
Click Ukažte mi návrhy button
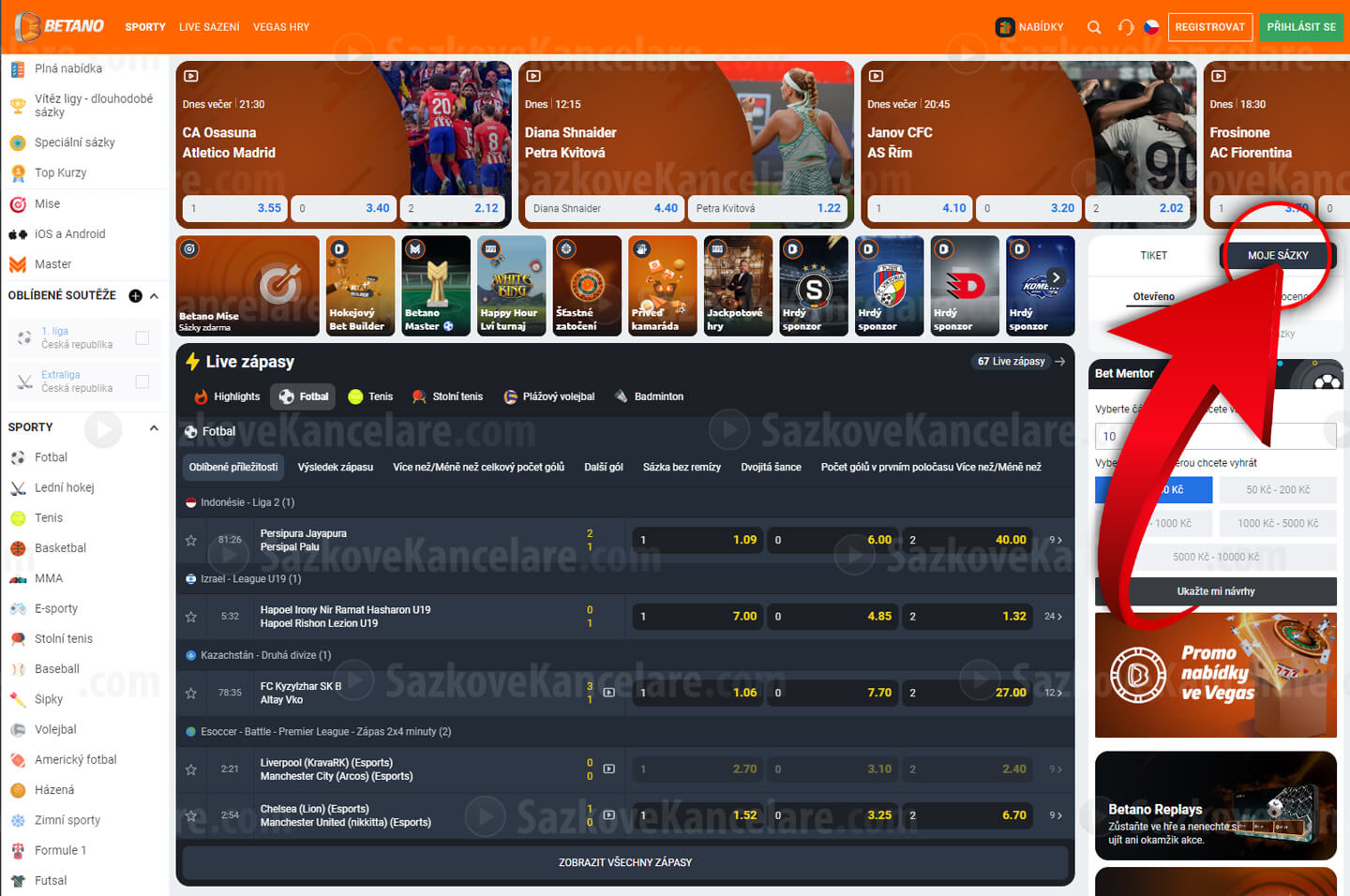1216,591
